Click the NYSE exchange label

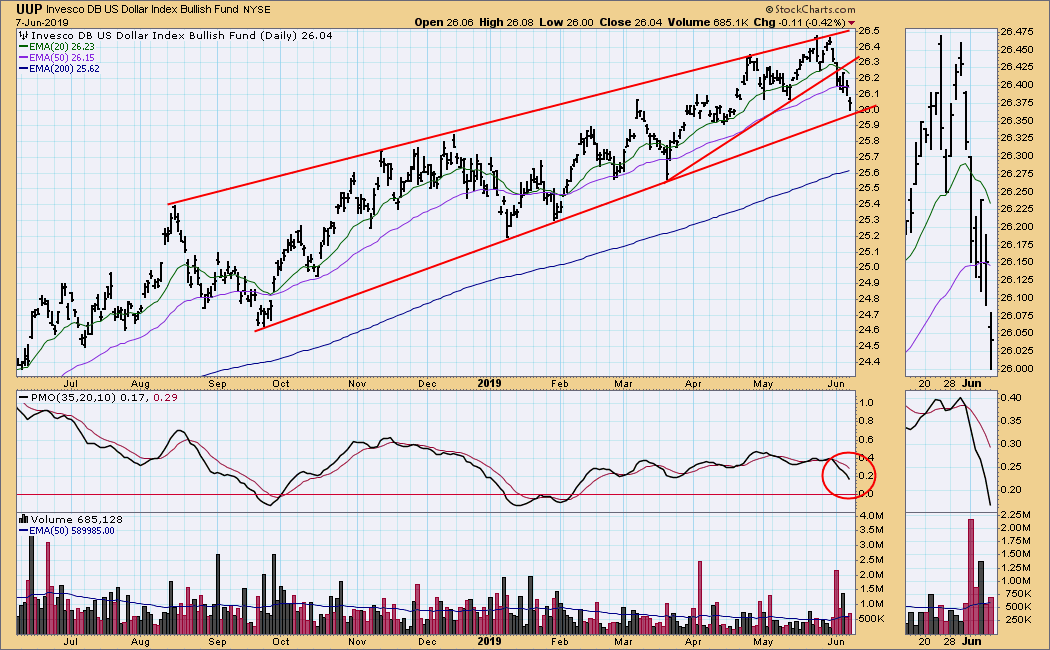pos(257,10)
